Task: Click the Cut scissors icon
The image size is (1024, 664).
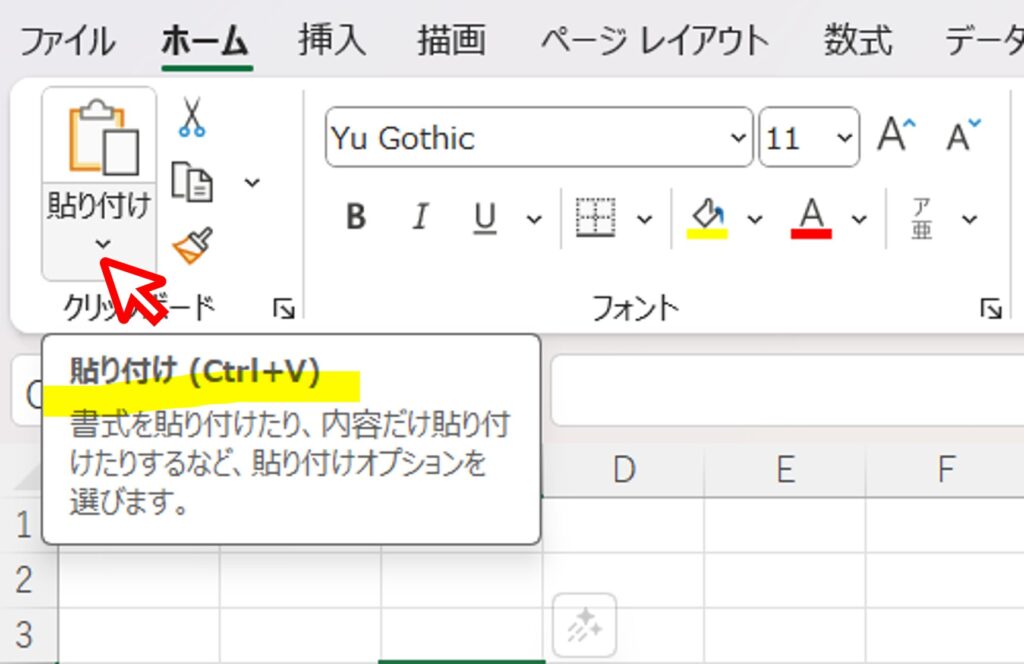Action: (x=191, y=117)
